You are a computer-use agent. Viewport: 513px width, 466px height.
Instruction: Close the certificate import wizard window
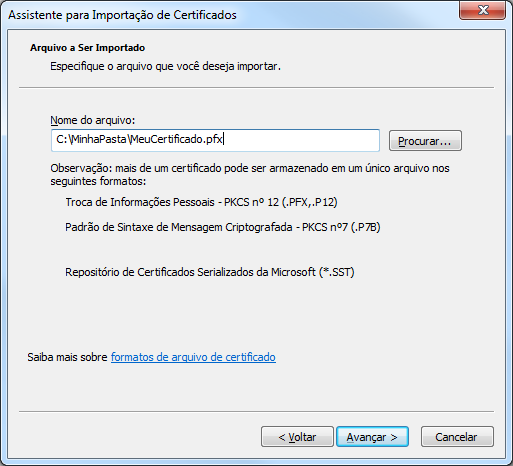coord(482,10)
